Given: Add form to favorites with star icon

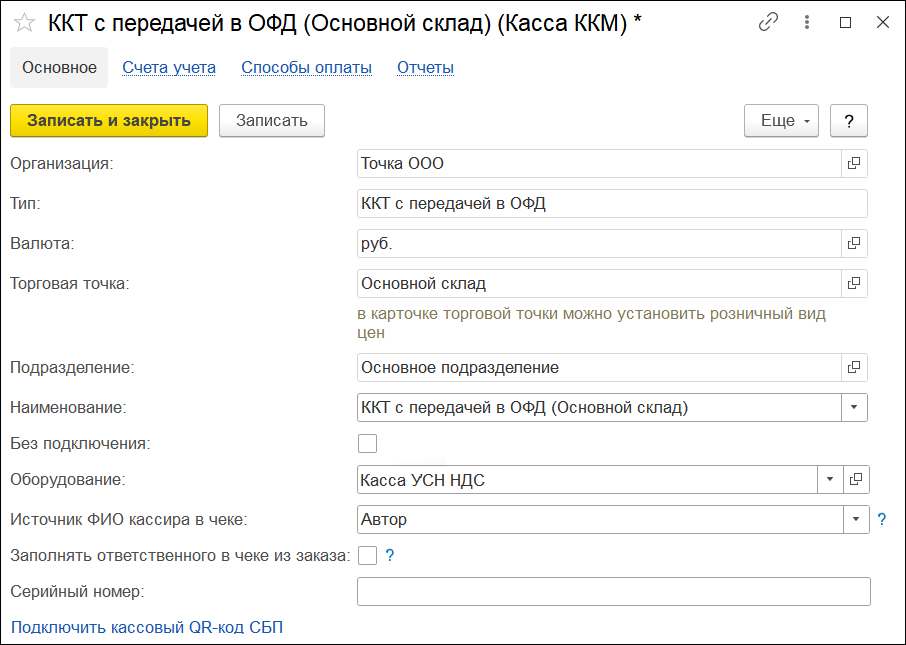Looking at the screenshot, I should (24, 22).
